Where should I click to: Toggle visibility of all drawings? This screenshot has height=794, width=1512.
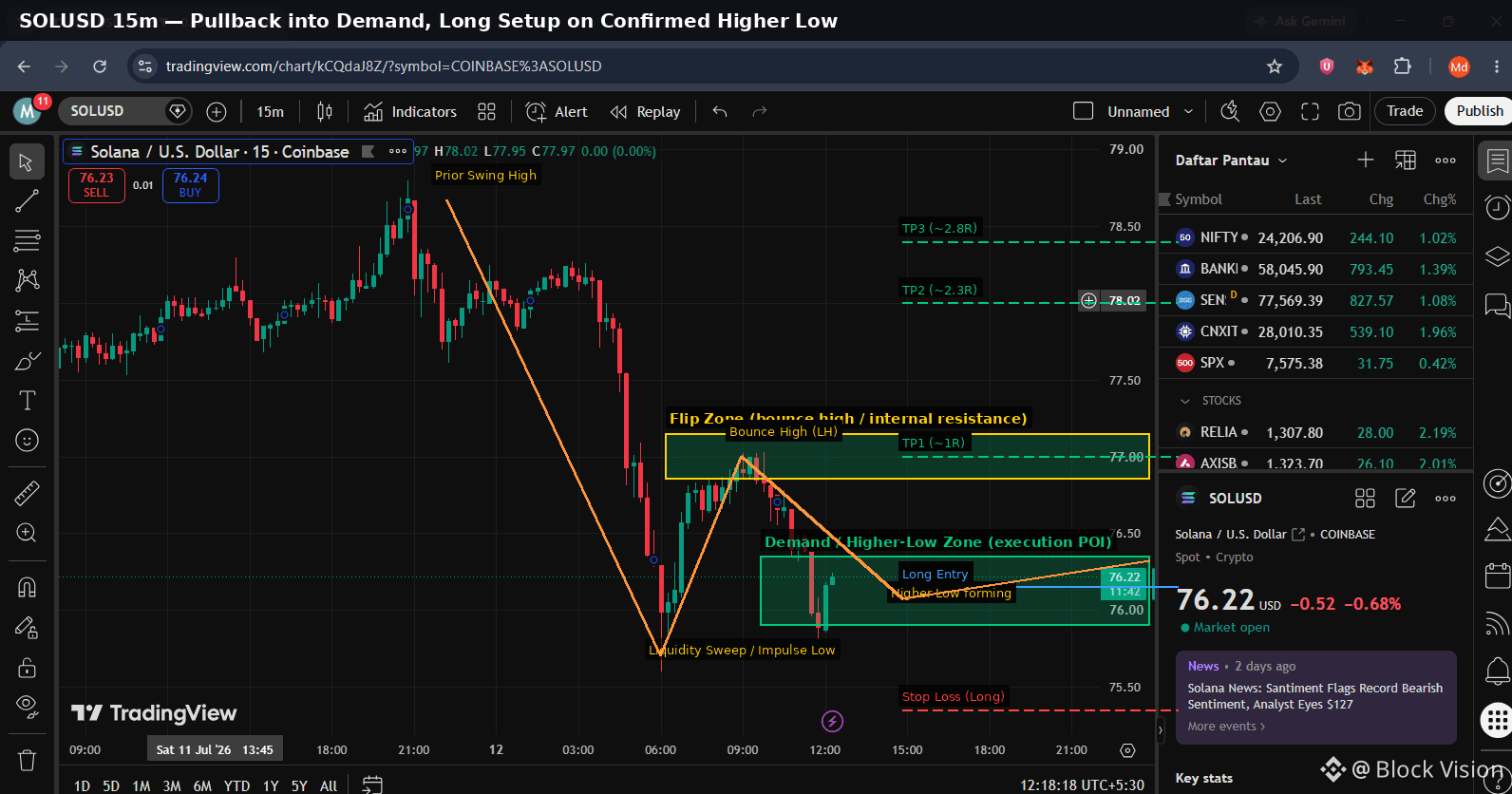(x=27, y=706)
